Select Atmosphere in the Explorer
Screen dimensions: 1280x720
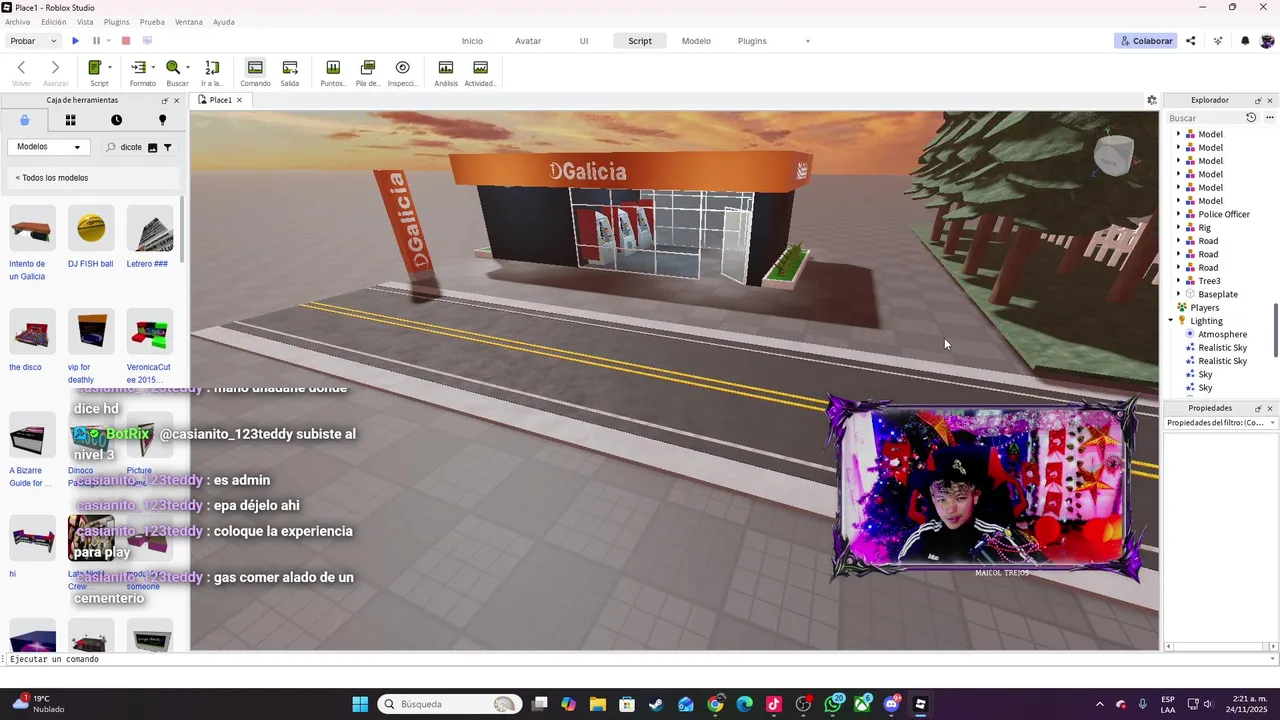click(1222, 335)
